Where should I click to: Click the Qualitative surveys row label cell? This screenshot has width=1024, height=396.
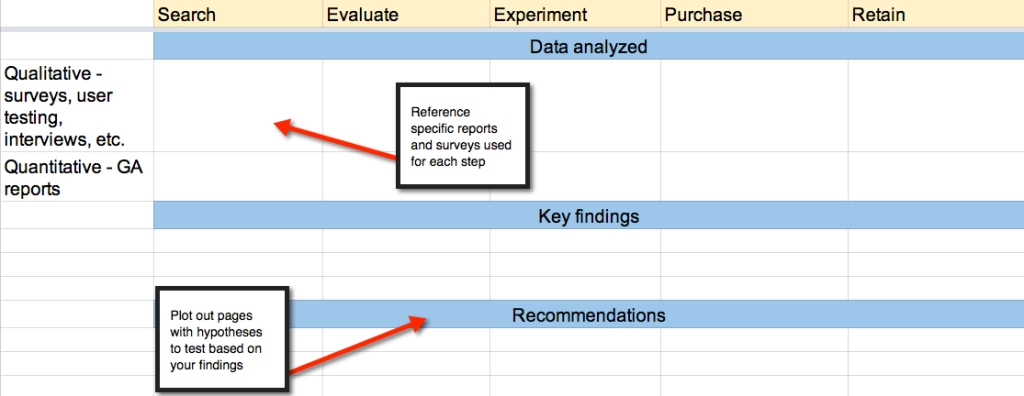pyautogui.click(x=76, y=106)
